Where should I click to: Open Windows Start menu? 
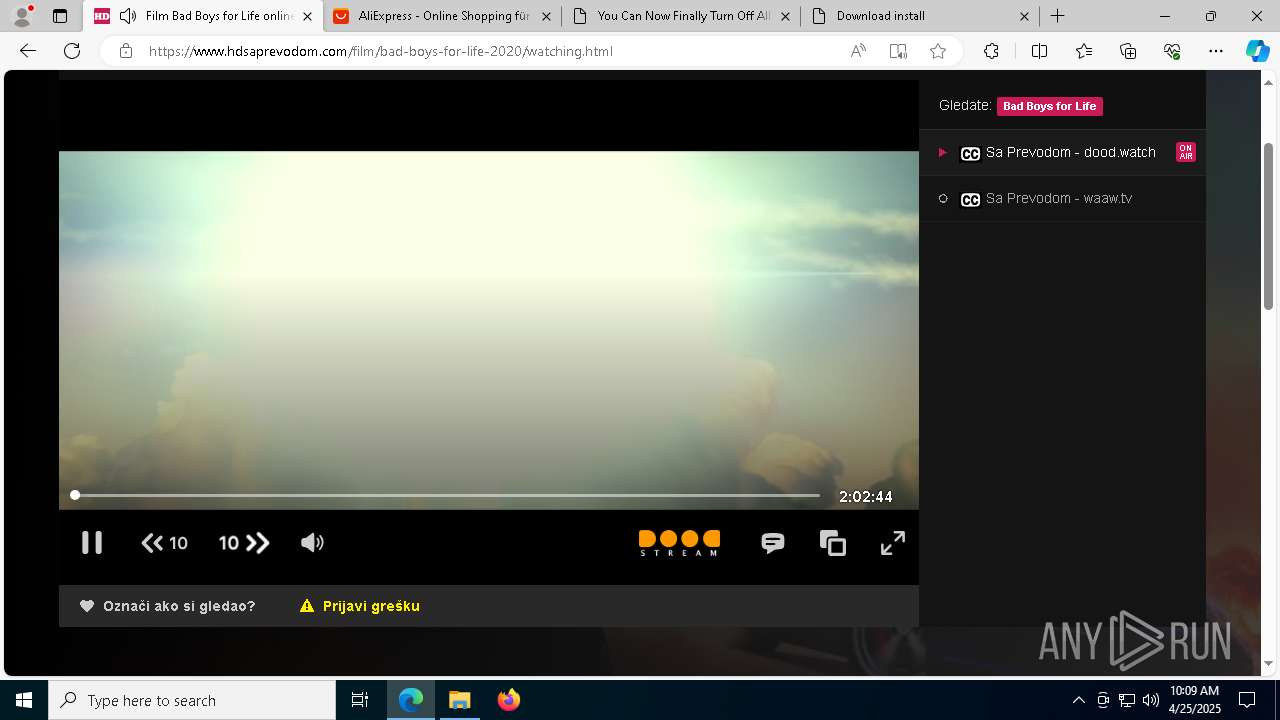coord(24,700)
